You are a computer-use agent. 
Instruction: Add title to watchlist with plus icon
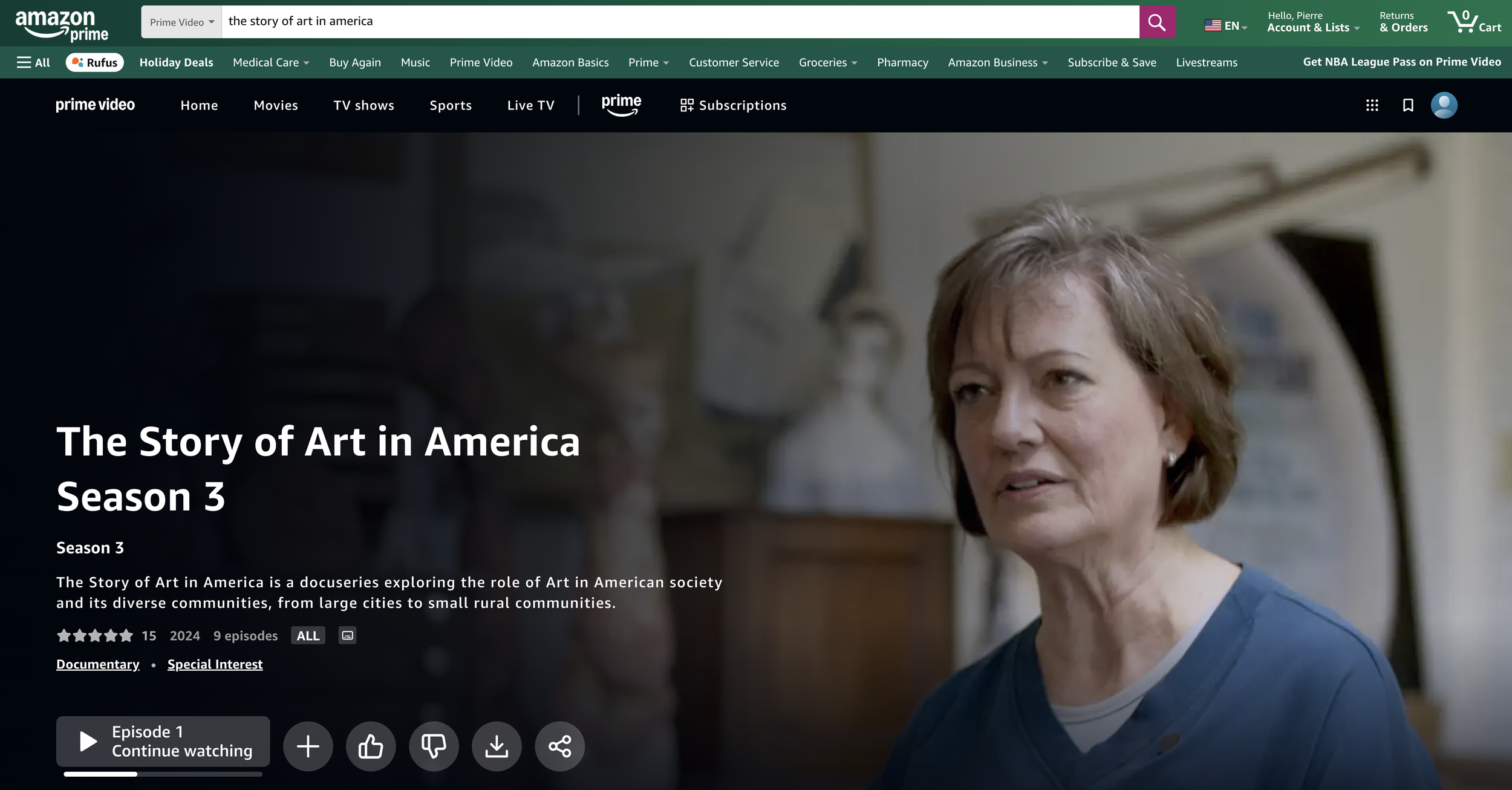[308, 746]
